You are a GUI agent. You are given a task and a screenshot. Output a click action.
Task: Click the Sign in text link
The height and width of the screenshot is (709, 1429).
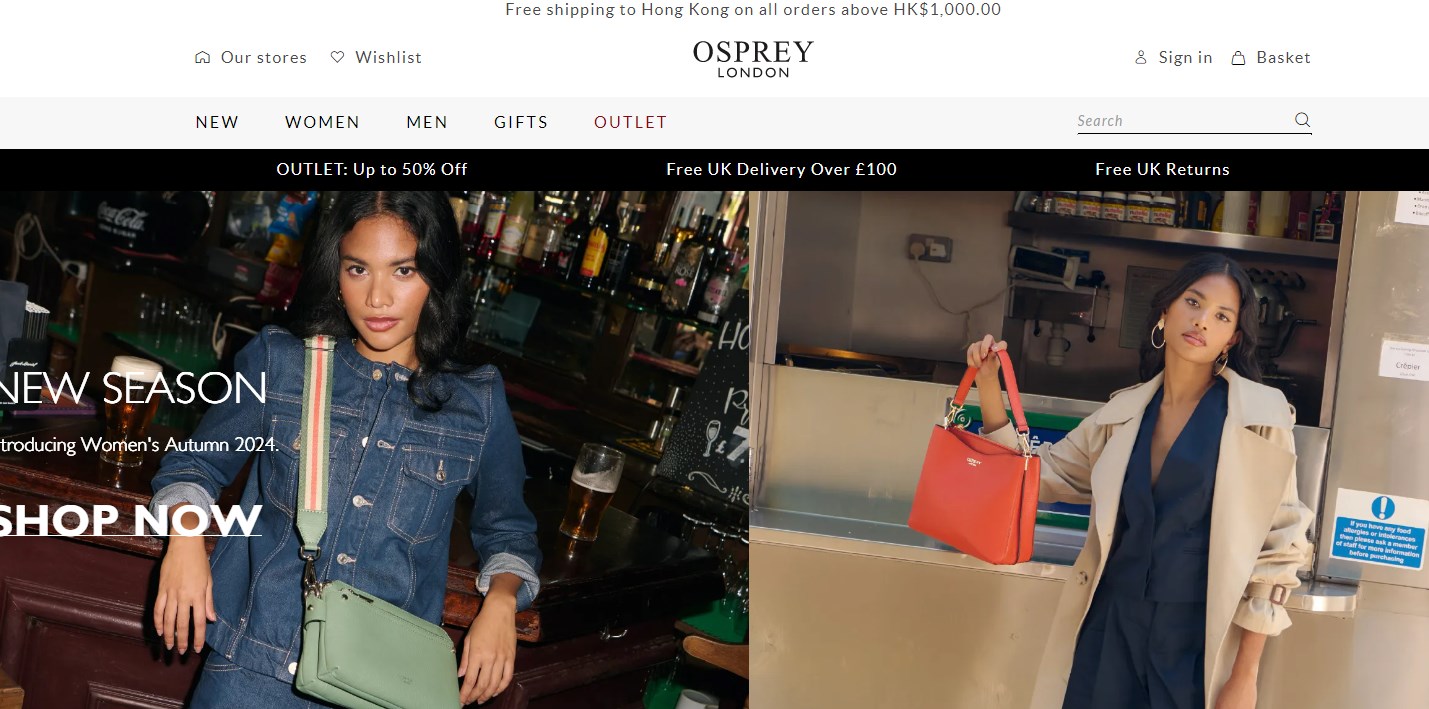coord(1185,58)
